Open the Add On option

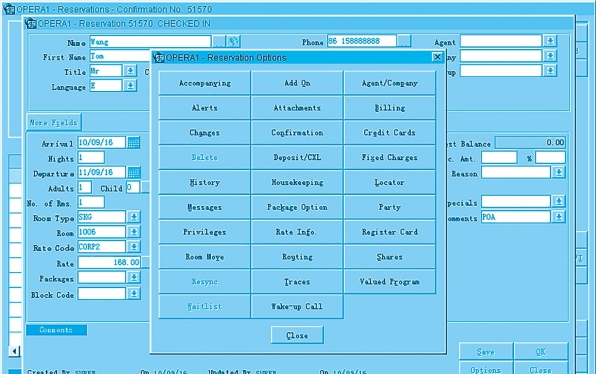pos(297,83)
